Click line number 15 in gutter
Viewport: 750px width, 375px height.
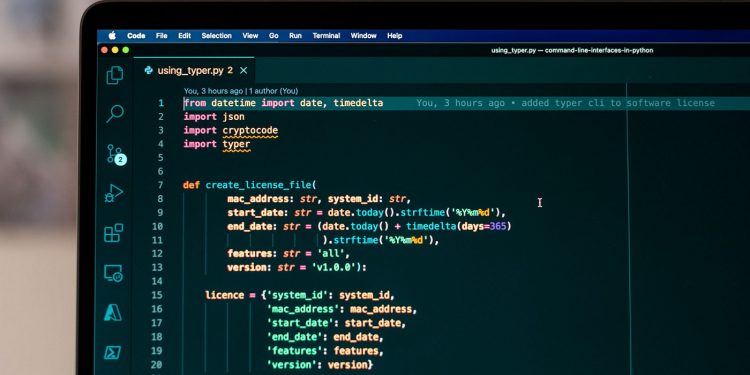[157, 295]
